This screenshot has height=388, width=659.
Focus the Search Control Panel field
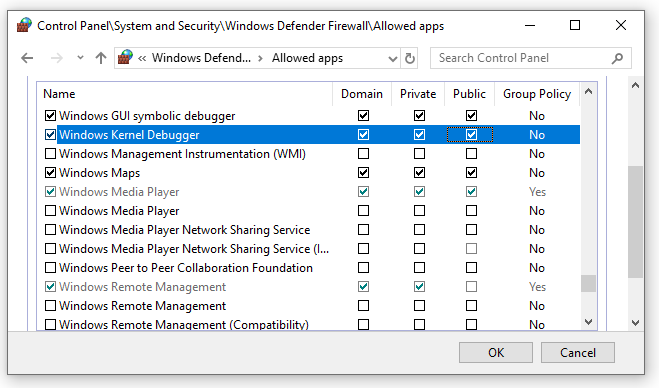[530, 58]
